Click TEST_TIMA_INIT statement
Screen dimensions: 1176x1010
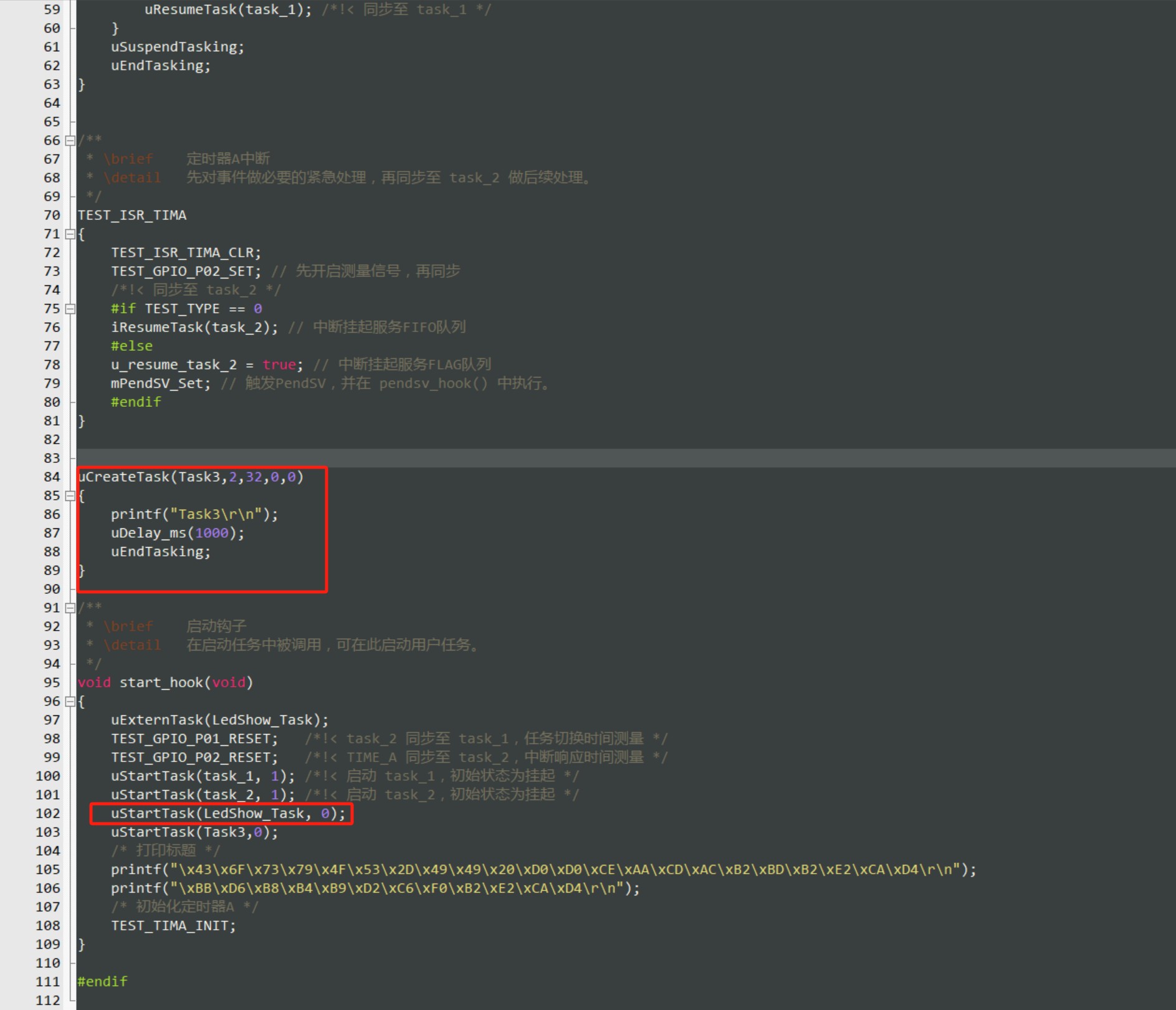[x=173, y=925]
